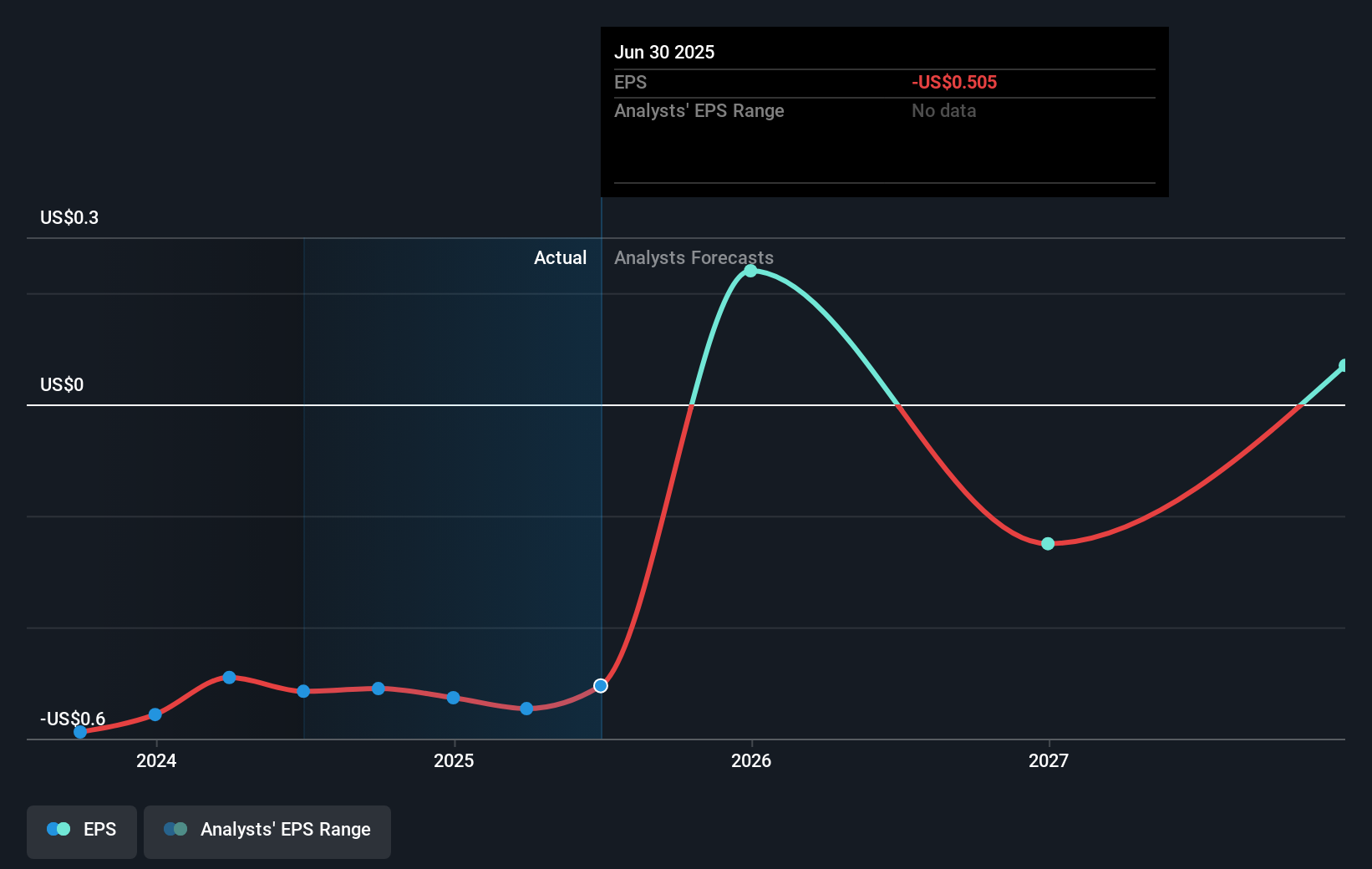Click the blue-teal EPS legend dots icon
The image size is (1372, 869).
58,829
